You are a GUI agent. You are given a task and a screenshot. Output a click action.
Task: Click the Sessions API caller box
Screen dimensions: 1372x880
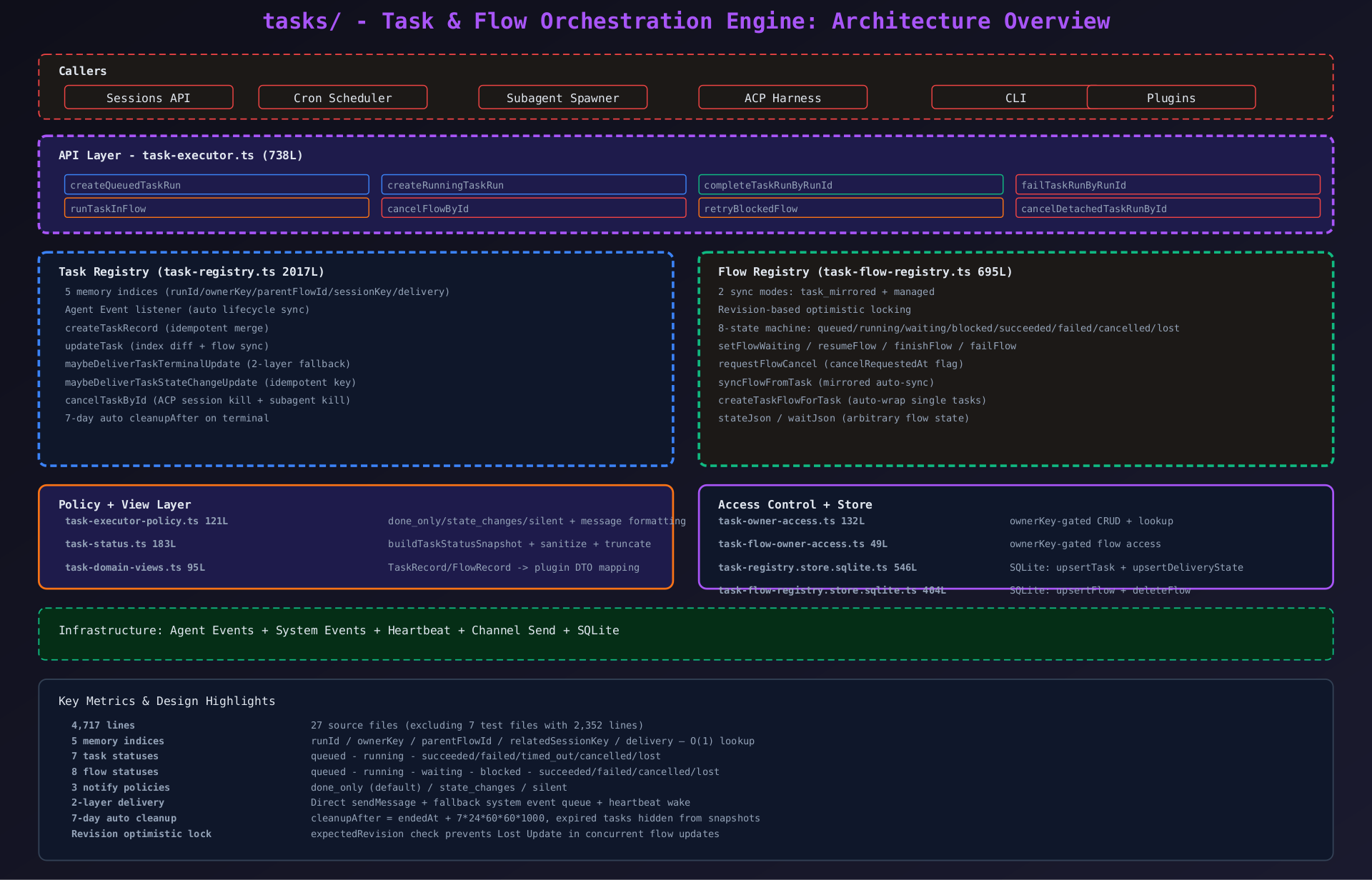pyautogui.click(x=149, y=98)
